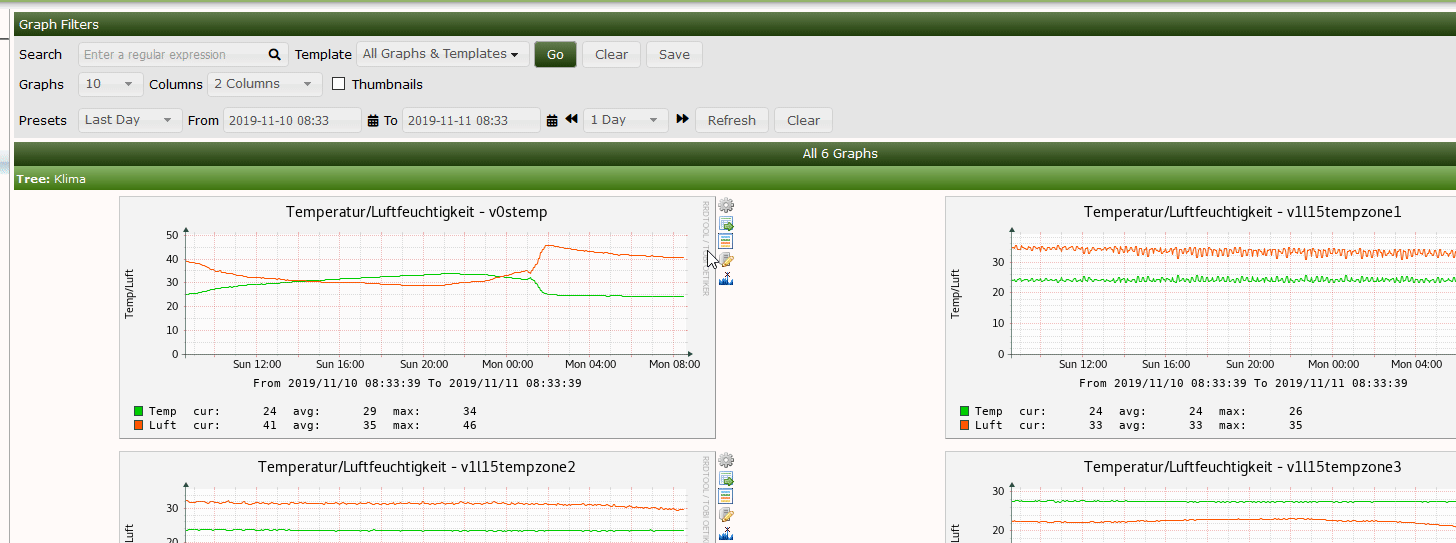Click title 'Temperatur/Luftfeuchtigkeit - v0stemp'

tap(417, 212)
